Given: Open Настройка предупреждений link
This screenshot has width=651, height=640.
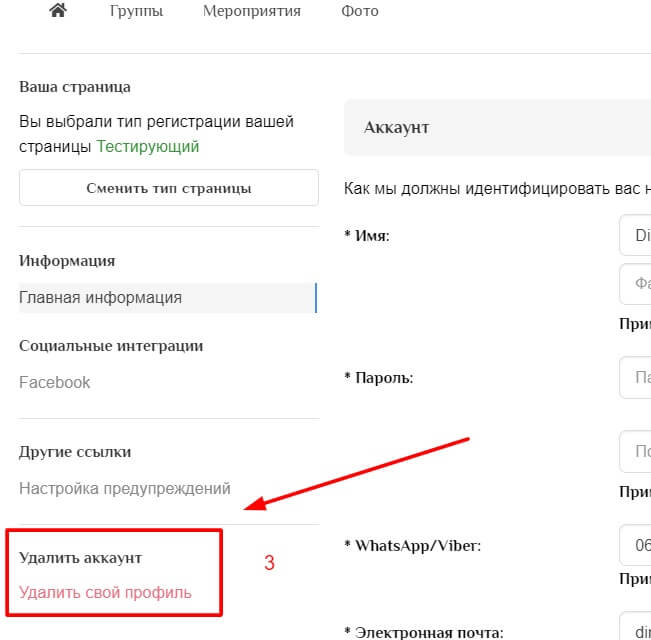Looking at the screenshot, I should pos(125,489).
